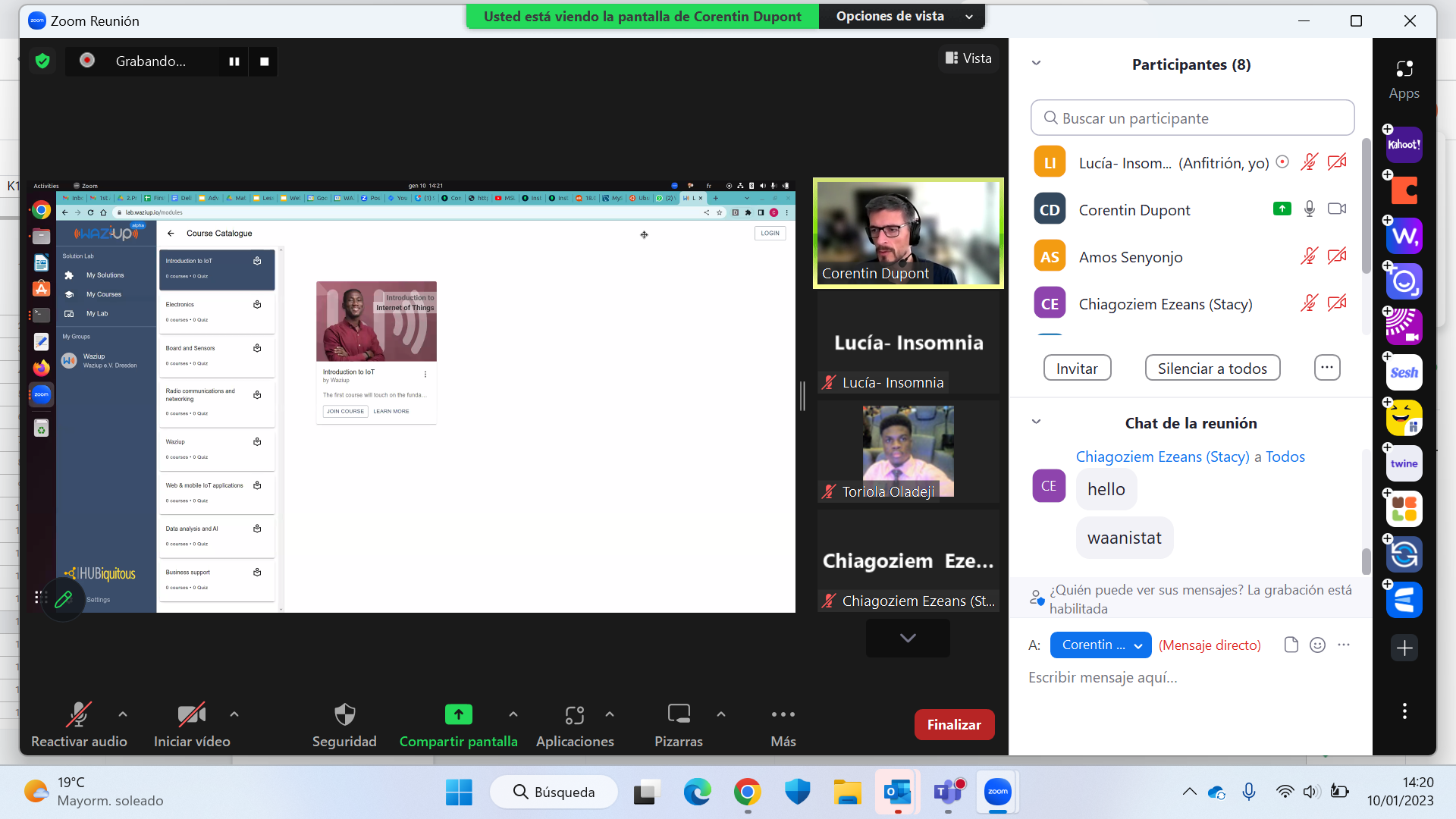Open the Más menu in toolbar

point(783,715)
